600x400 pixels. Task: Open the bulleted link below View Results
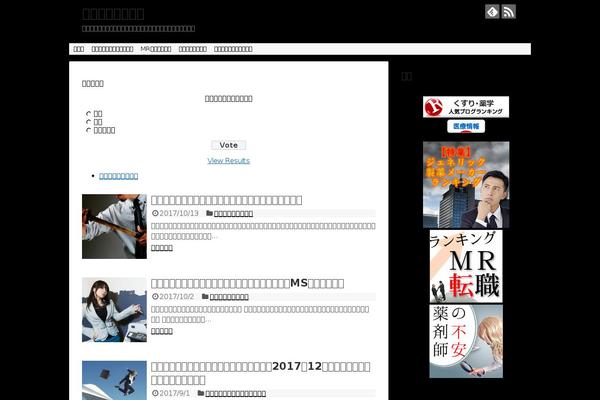click(119, 176)
